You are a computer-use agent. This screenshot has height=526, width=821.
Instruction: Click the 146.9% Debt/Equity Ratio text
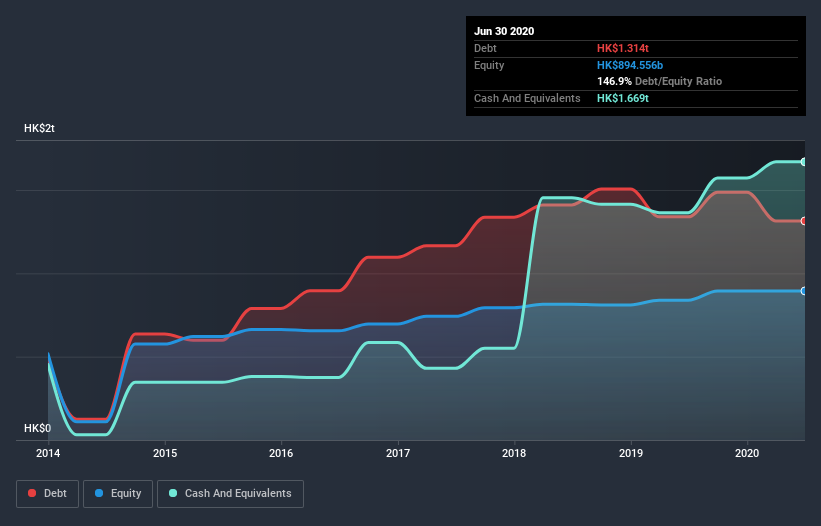click(x=659, y=81)
